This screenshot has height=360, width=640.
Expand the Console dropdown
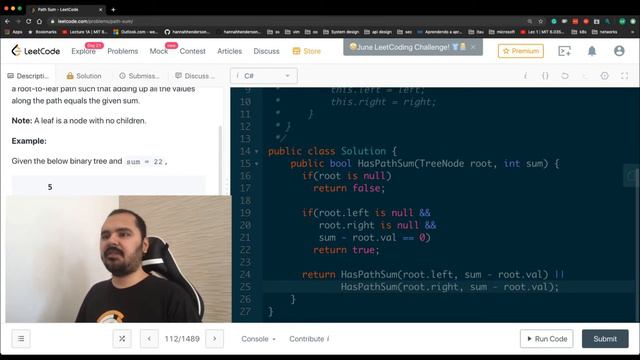click(258, 339)
